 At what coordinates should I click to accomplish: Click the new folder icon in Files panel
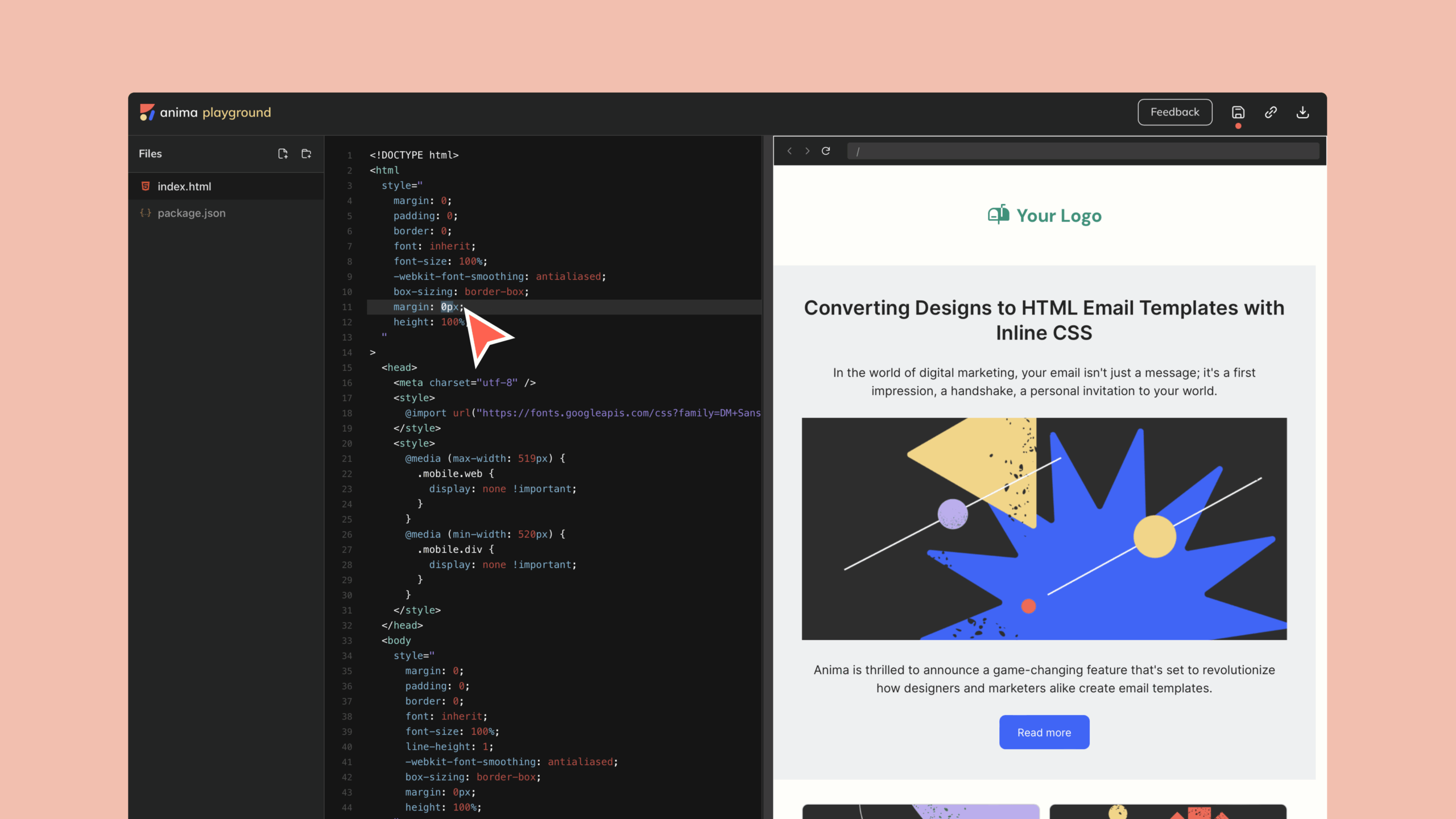306,152
